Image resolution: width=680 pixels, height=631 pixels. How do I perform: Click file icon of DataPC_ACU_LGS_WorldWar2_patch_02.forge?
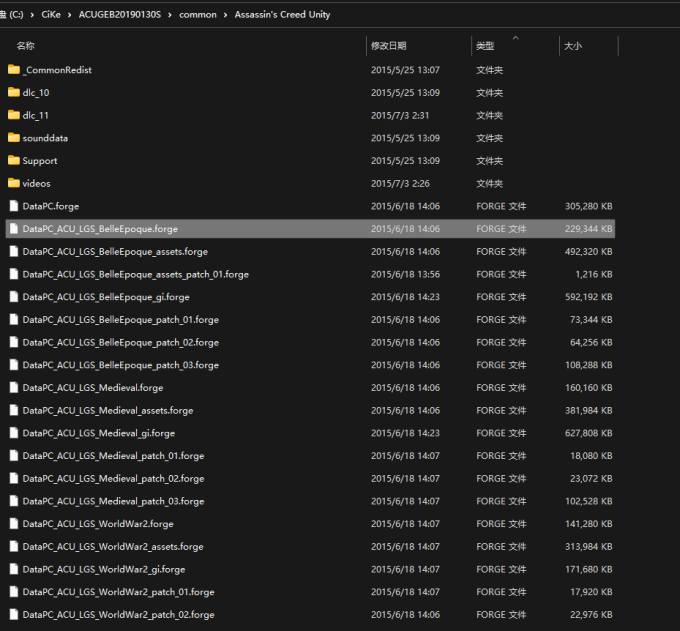(14, 614)
